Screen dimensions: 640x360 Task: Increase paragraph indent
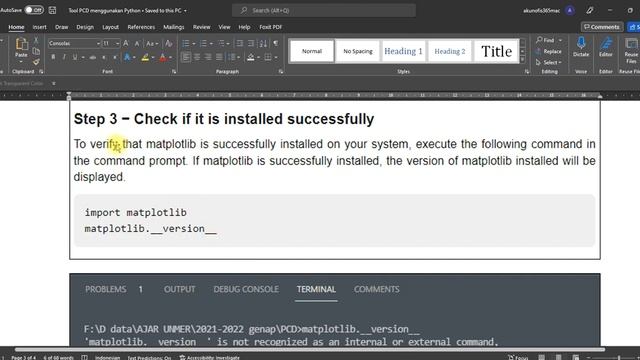click(251, 43)
